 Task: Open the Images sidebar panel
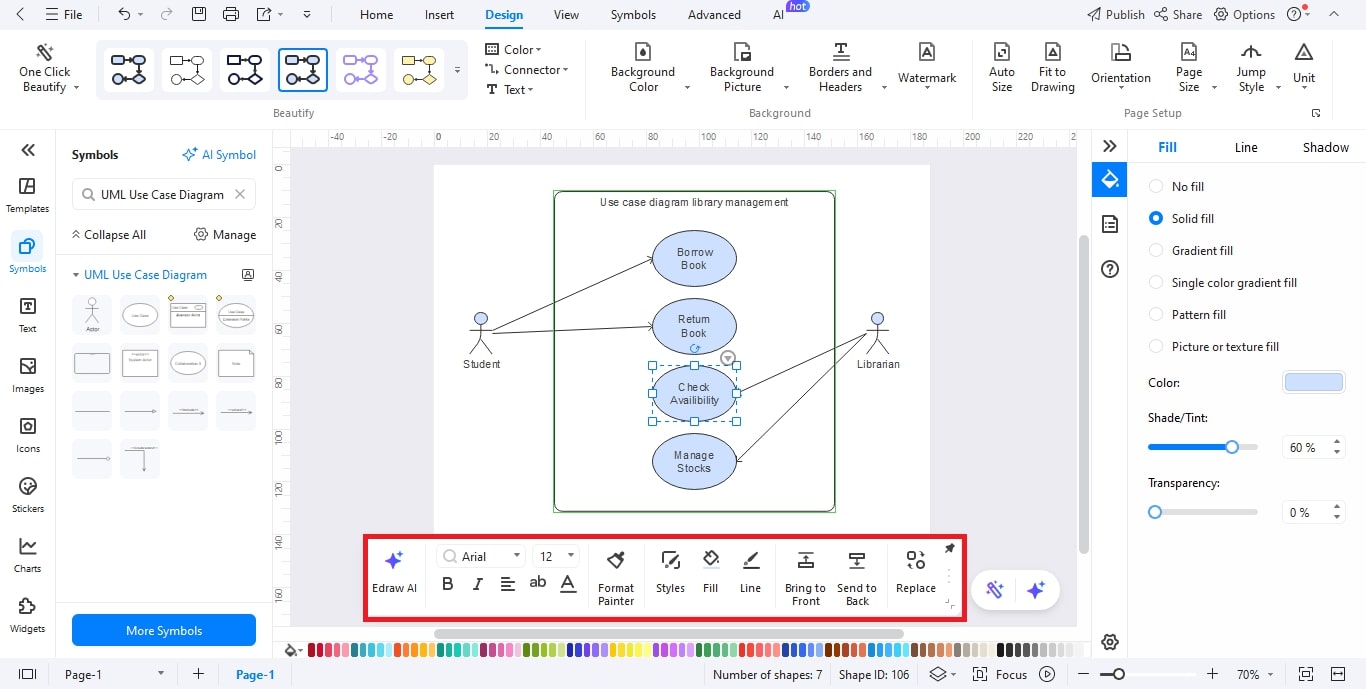tap(28, 375)
